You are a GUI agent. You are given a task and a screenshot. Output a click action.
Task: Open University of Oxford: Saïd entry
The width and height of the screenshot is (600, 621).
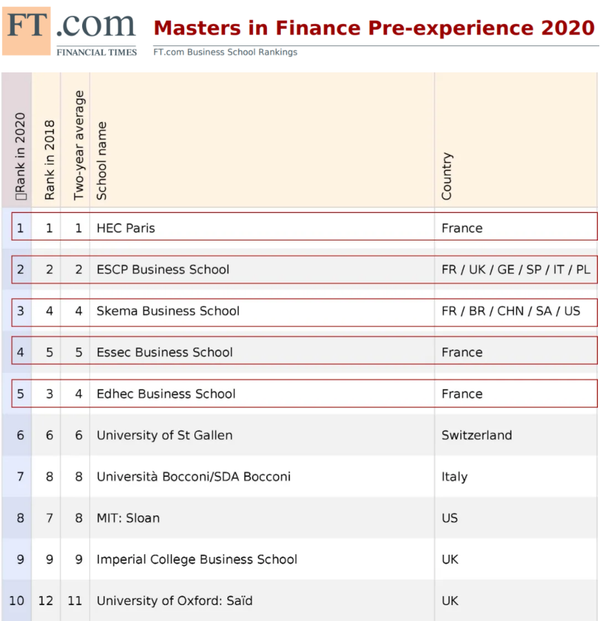(174, 601)
